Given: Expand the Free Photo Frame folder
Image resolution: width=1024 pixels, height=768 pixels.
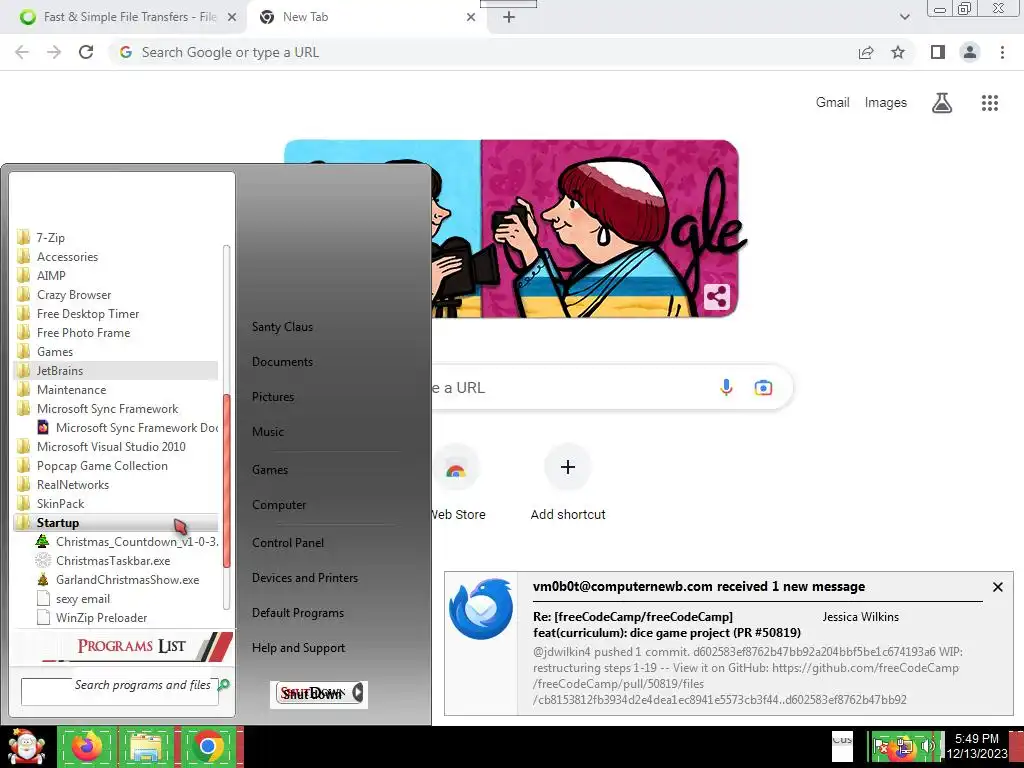Looking at the screenshot, I should click(x=116, y=332).
